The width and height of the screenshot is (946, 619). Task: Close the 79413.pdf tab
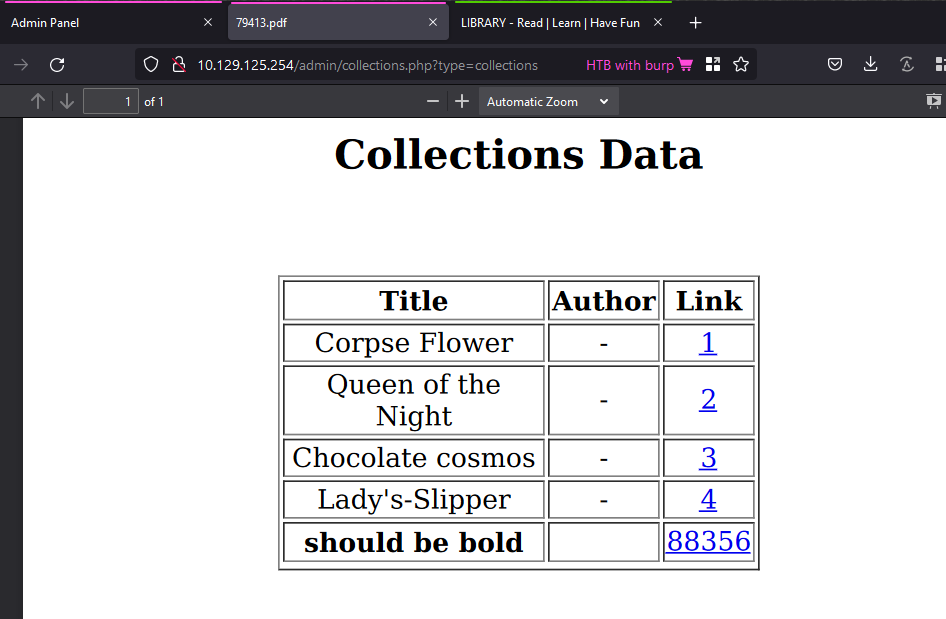[433, 22]
